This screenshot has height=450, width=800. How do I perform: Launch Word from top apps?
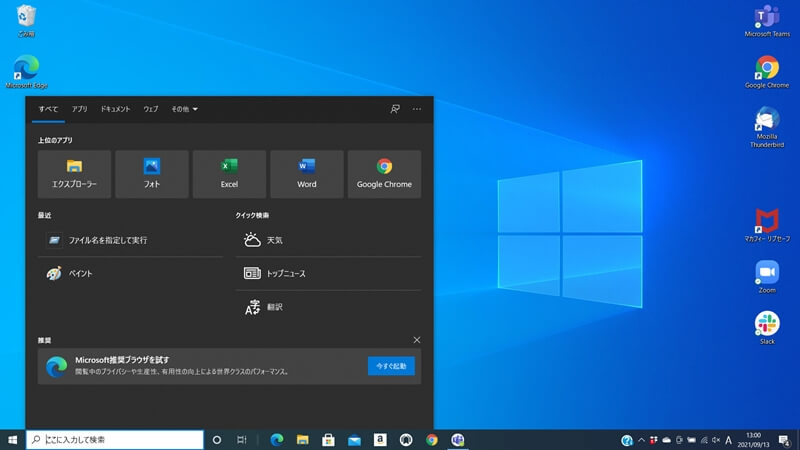click(x=307, y=174)
